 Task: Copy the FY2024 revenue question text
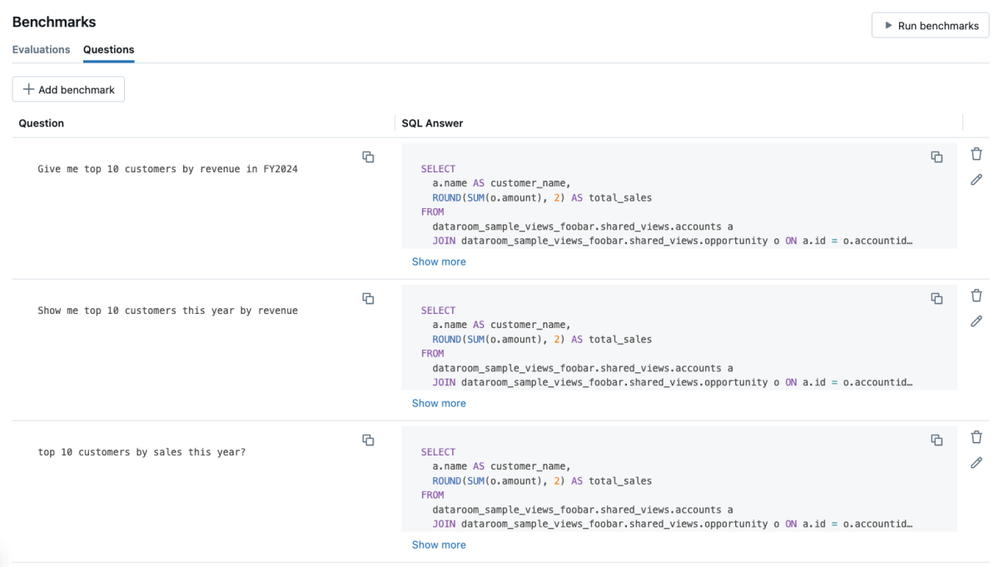(368, 157)
